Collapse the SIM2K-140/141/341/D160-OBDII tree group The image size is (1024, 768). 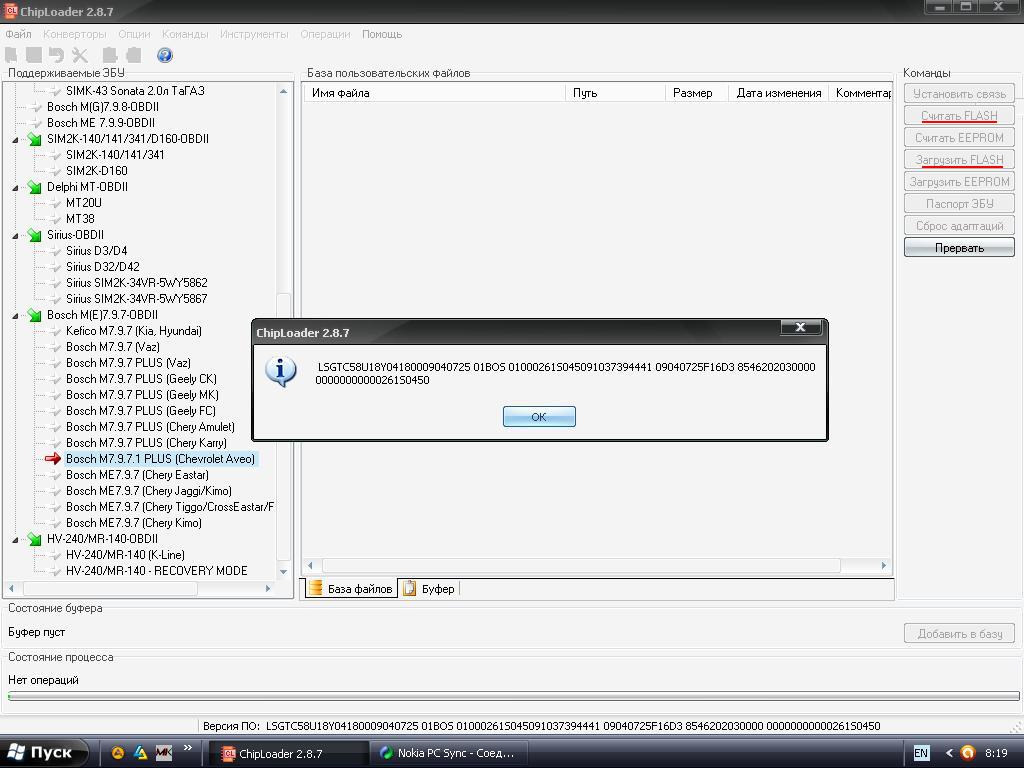click(15, 140)
